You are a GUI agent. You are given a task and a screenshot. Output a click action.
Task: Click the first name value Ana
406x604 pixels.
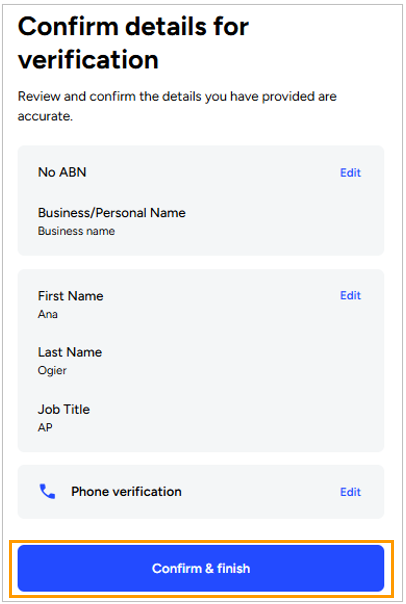[x=48, y=314]
